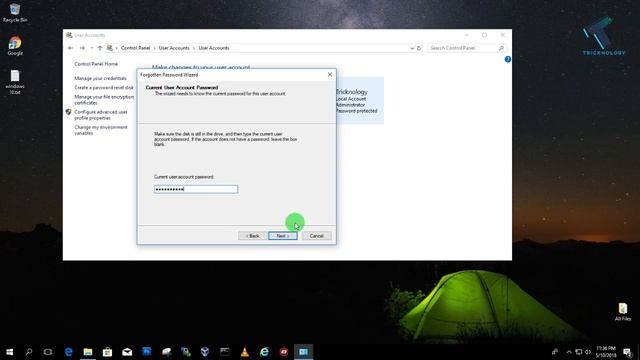Expand address bar history dropdown

[x=411, y=48]
